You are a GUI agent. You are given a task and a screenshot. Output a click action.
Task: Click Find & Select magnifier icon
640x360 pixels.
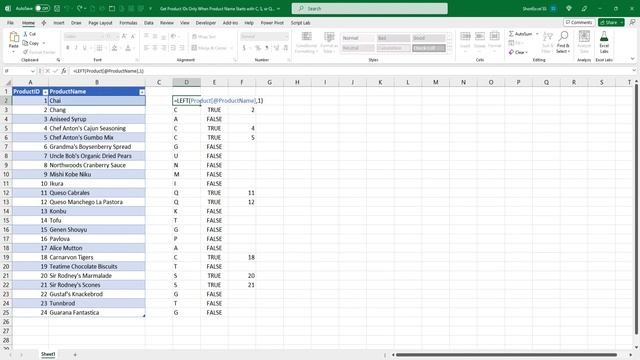click(563, 36)
